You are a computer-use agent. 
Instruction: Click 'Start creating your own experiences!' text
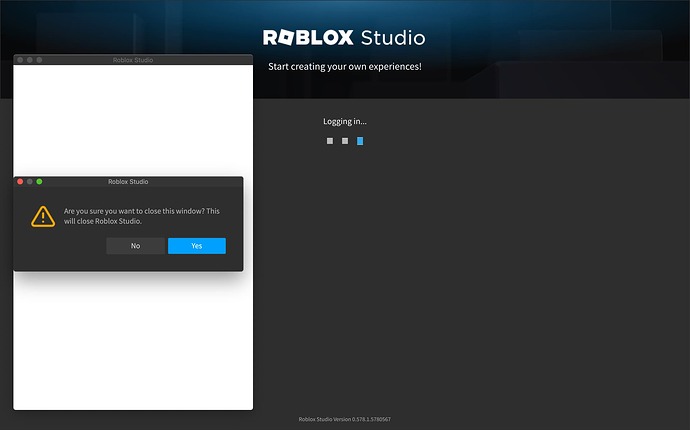345,66
